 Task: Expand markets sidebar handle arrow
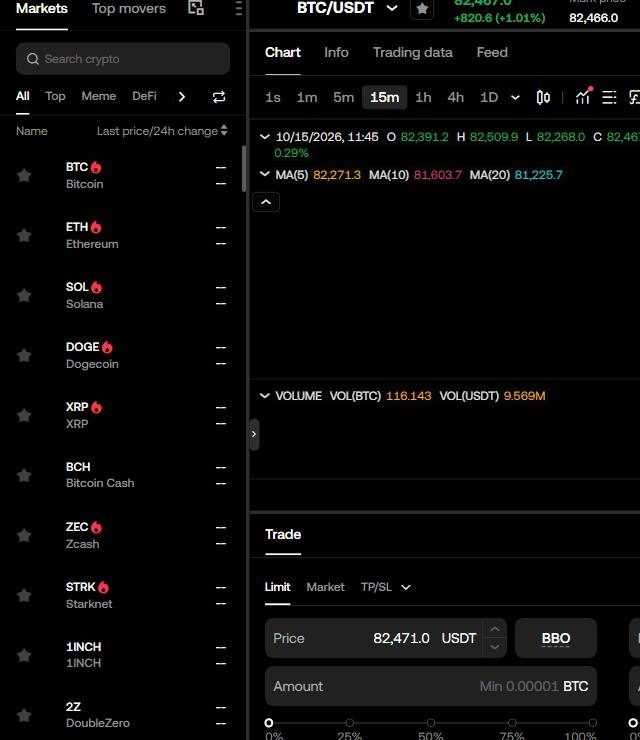click(x=254, y=434)
